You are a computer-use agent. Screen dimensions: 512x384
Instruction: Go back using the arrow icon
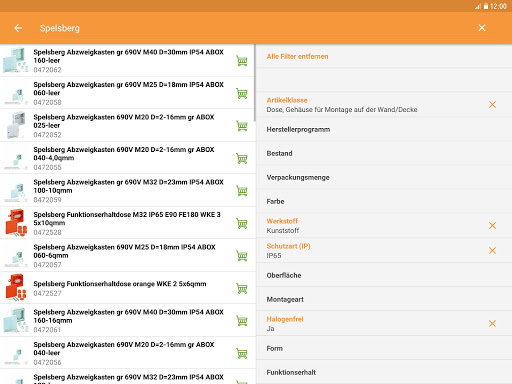(x=18, y=28)
